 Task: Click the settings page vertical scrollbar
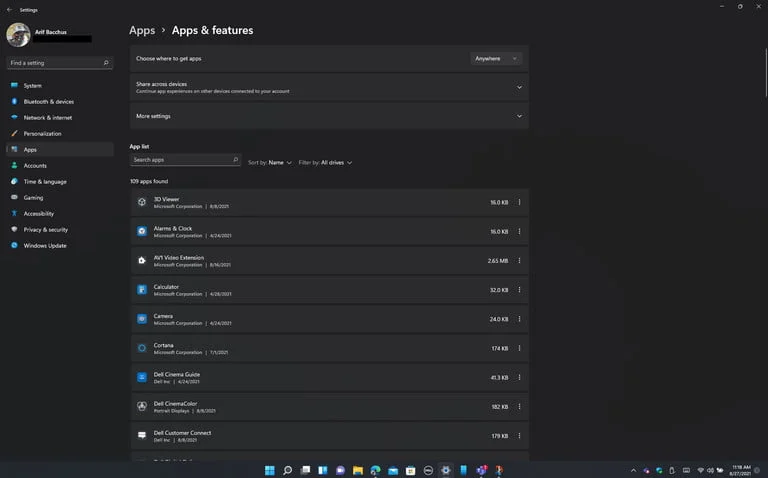(x=766, y=72)
